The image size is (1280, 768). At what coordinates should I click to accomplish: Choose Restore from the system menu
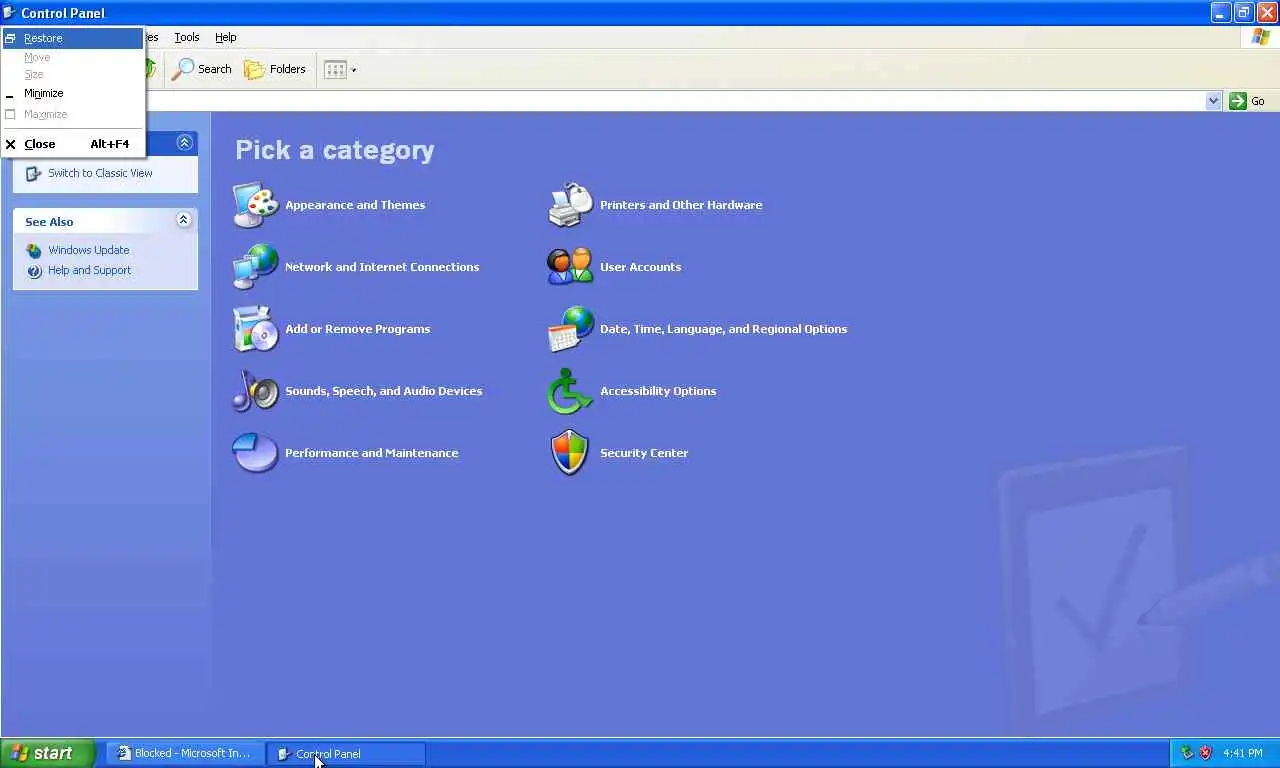point(73,38)
